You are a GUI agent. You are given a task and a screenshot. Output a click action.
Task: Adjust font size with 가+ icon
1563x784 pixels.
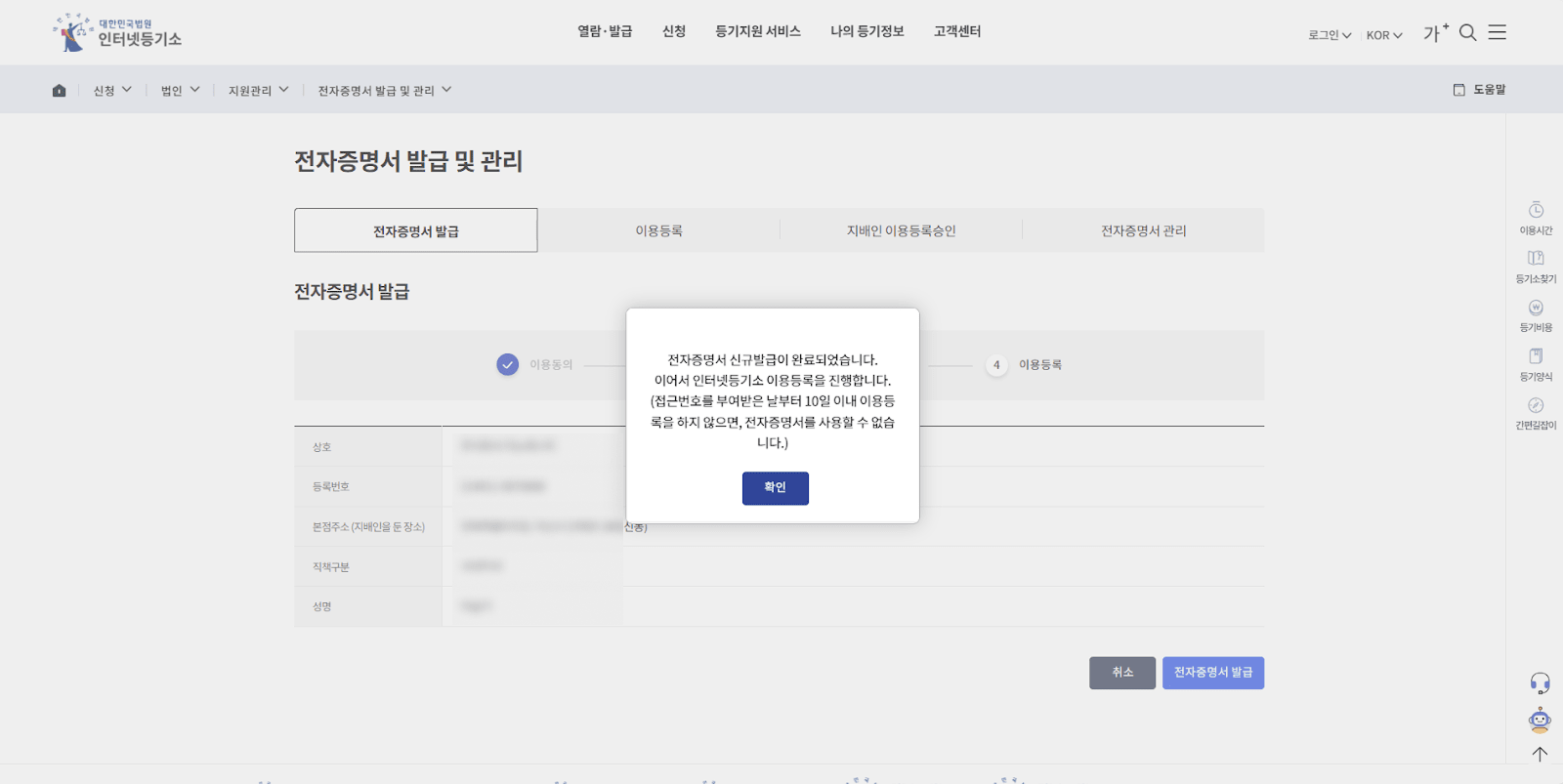point(1435,32)
